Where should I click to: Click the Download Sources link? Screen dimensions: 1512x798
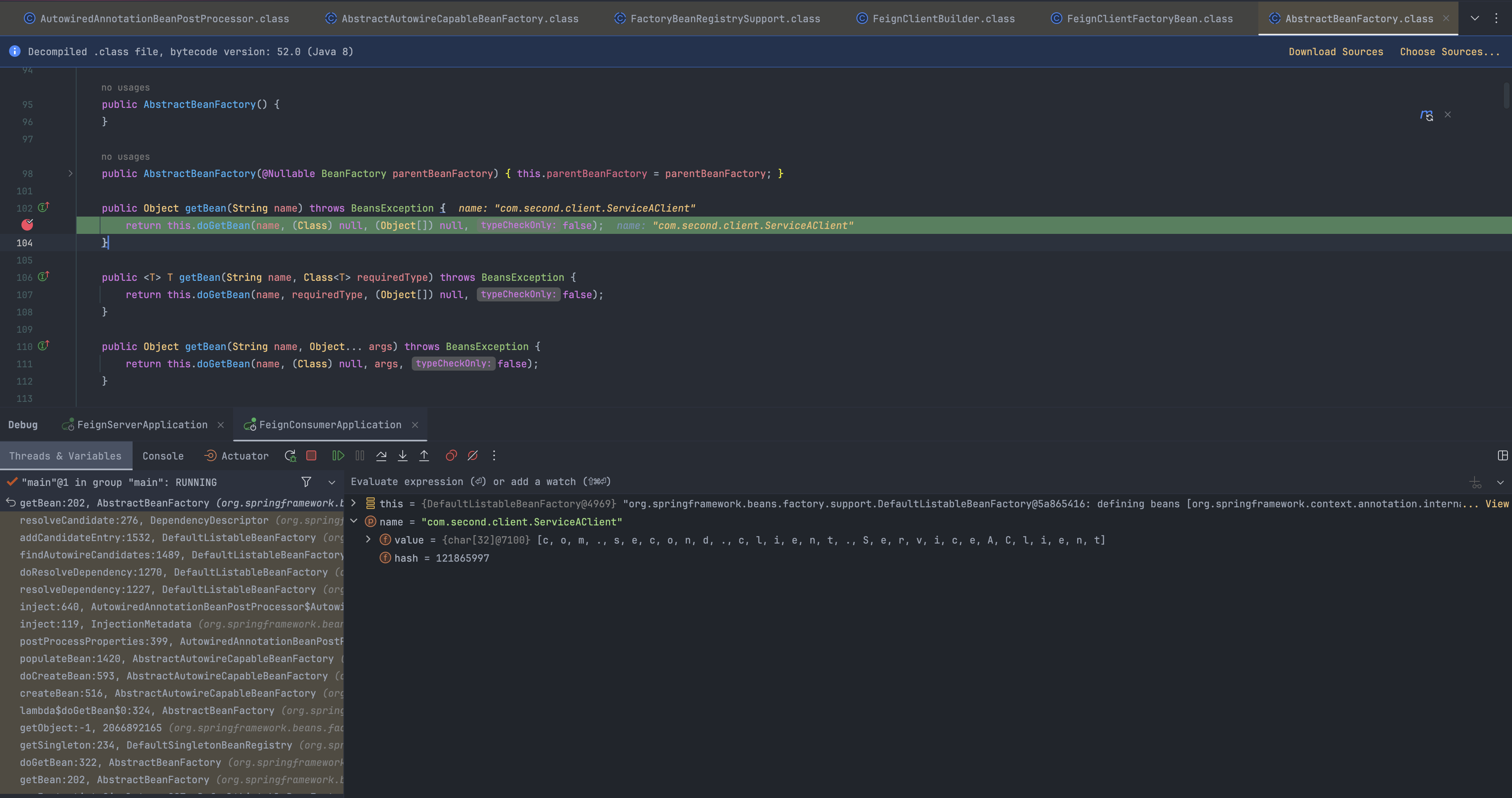[1336, 51]
